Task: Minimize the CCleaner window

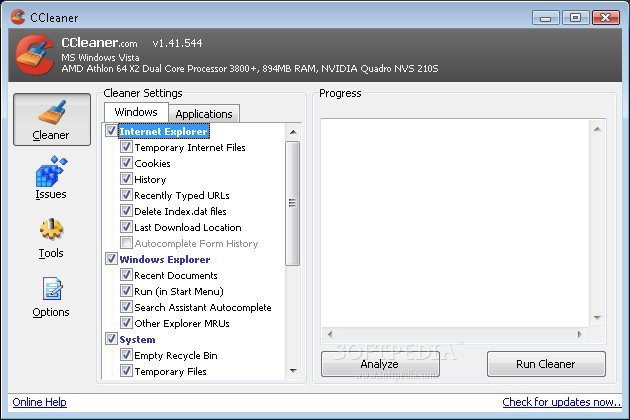Action: (x=545, y=18)
